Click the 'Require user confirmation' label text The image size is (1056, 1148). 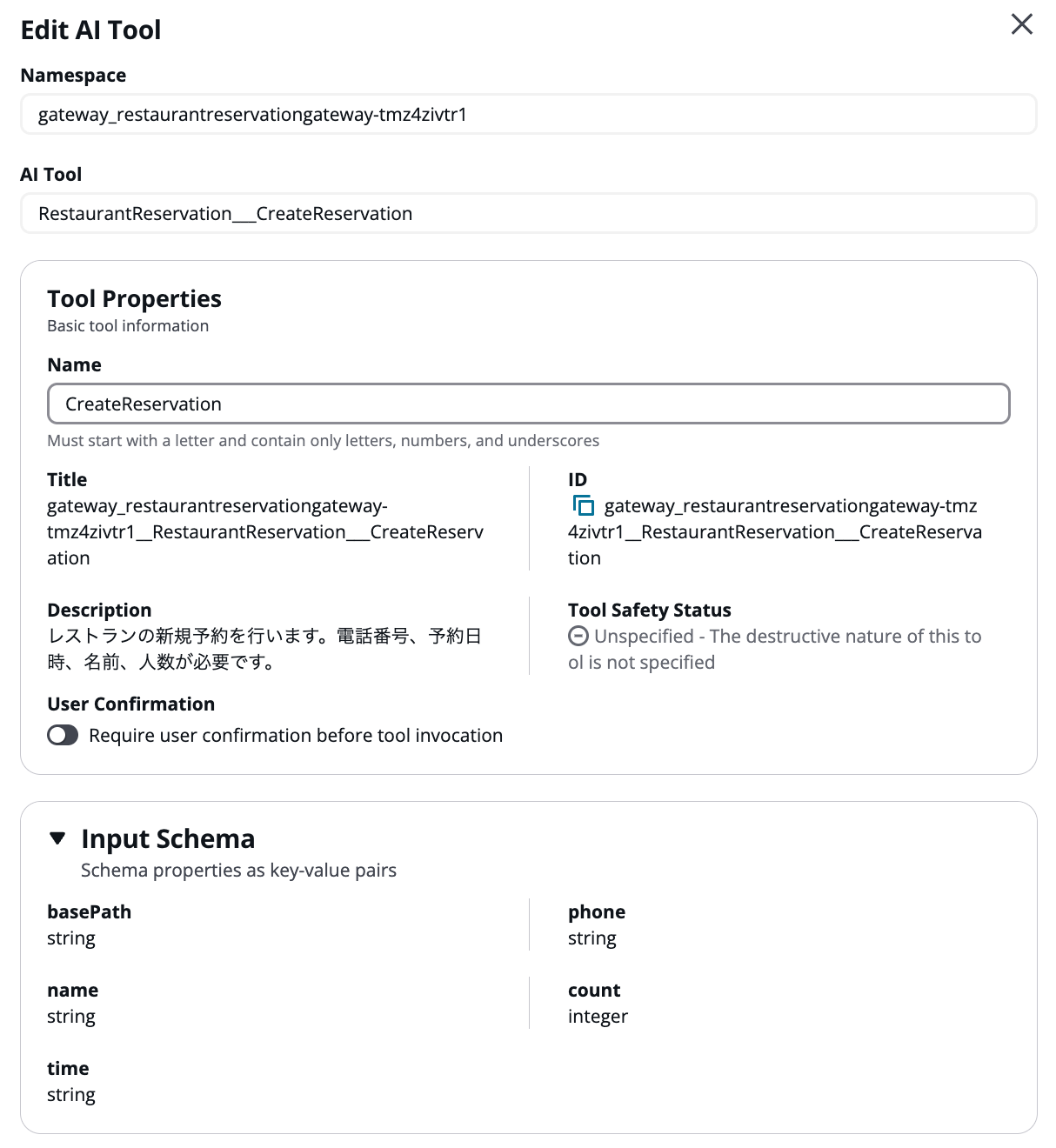tap(296, 736)
